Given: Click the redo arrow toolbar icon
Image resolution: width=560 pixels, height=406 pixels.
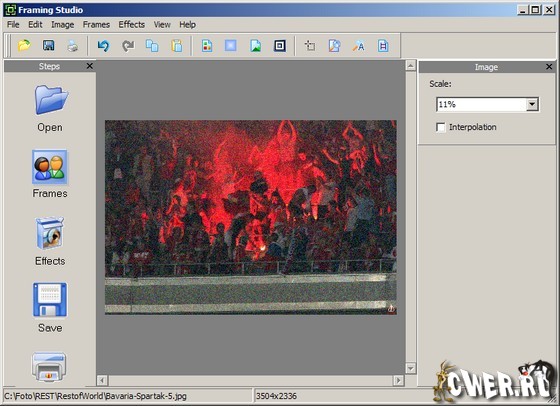Looking at the screenshot, I should [x=128, y=46].
